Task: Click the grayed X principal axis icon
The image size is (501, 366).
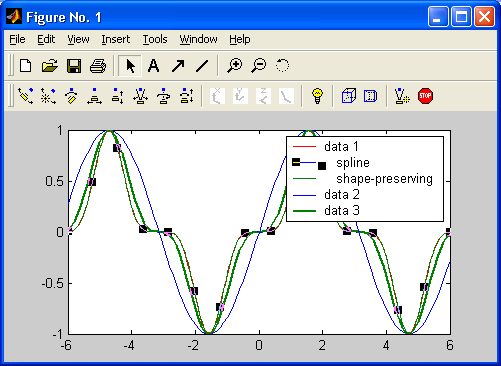Action: [x=217, y=96]
